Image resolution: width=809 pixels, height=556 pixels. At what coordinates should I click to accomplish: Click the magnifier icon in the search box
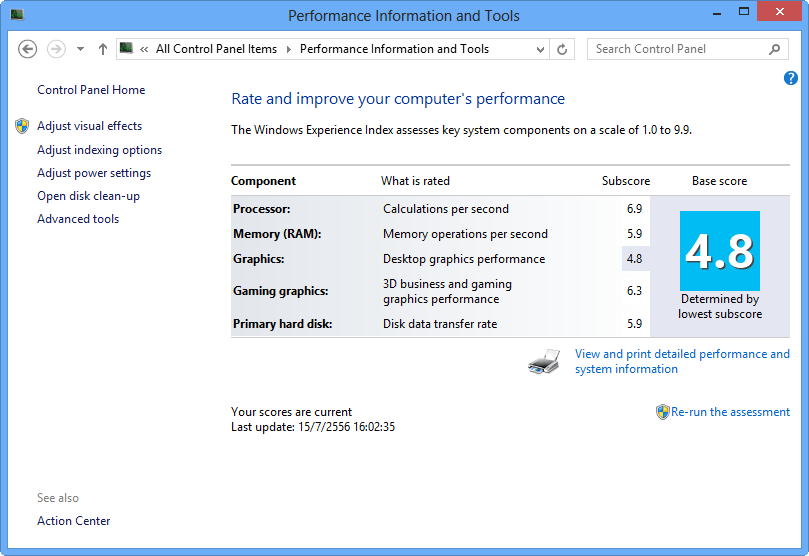point(774,49)
